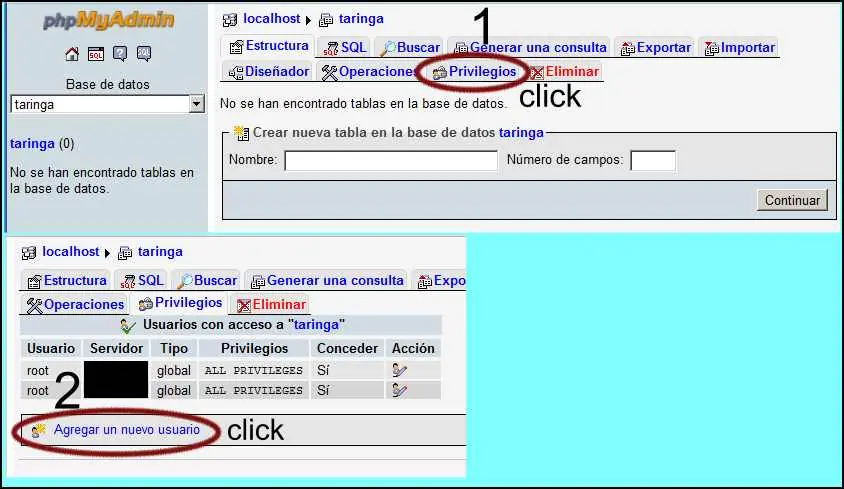Click server icon beside lower localhost link
The image size is (844, 489).
29,253
